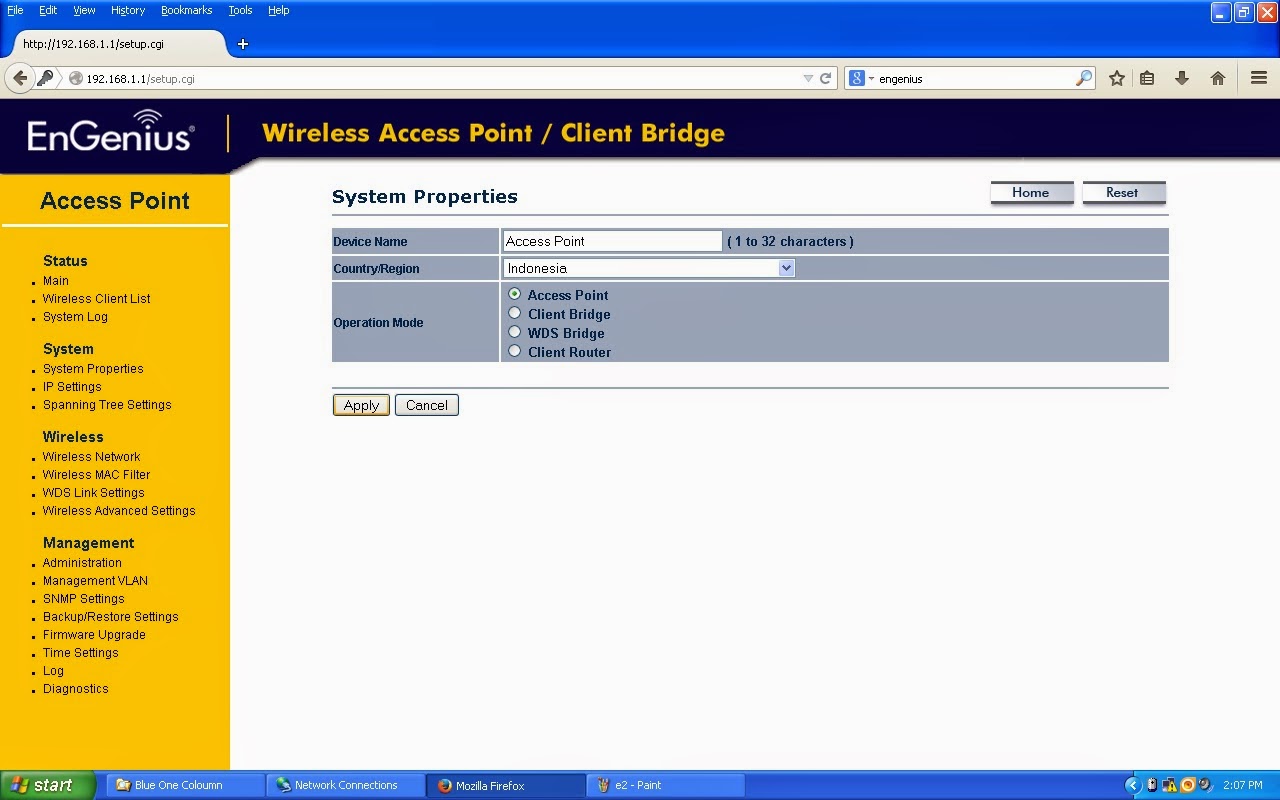This screenshot has height=800, width=1280.
Task: Open the Firefox hamburger menu
Action: pos(1259,77)
